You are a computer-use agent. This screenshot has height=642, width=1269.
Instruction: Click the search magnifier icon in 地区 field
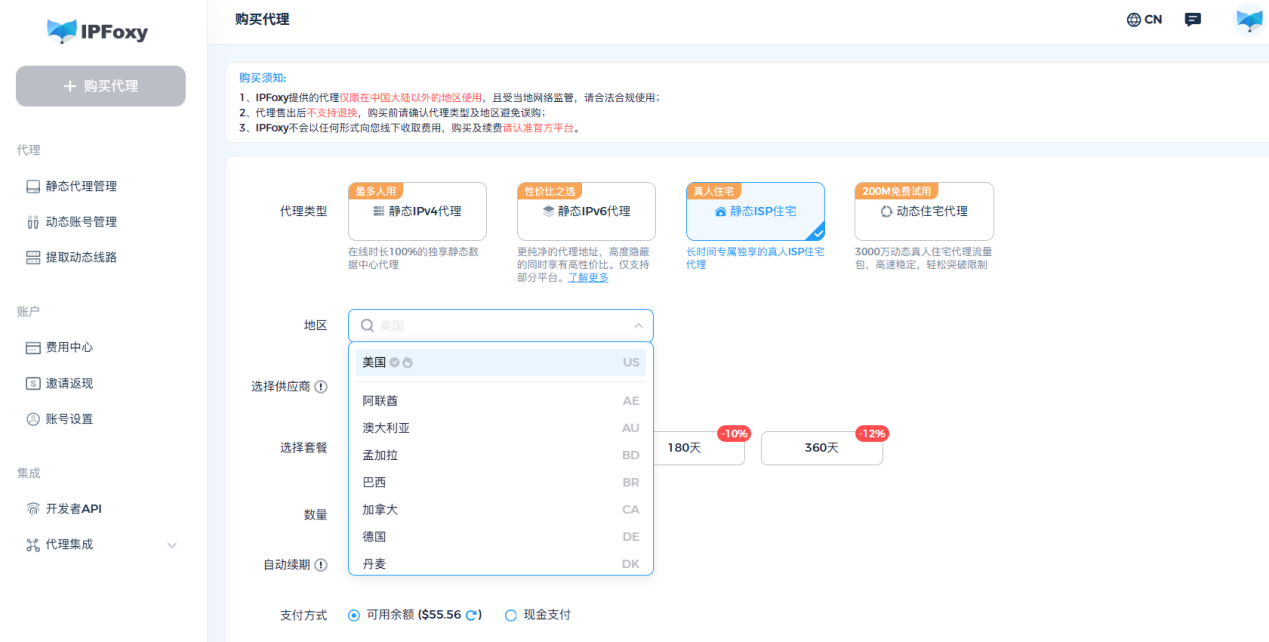click(x=367, y=325)
